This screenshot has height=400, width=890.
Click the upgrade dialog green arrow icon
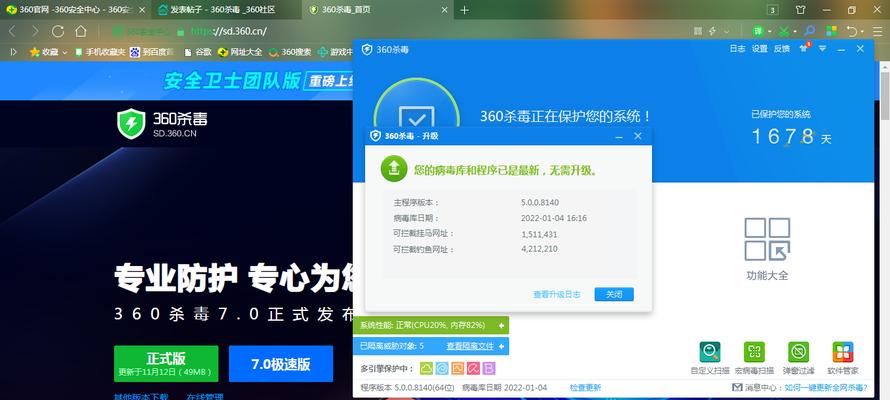click(x=394, y=169)
